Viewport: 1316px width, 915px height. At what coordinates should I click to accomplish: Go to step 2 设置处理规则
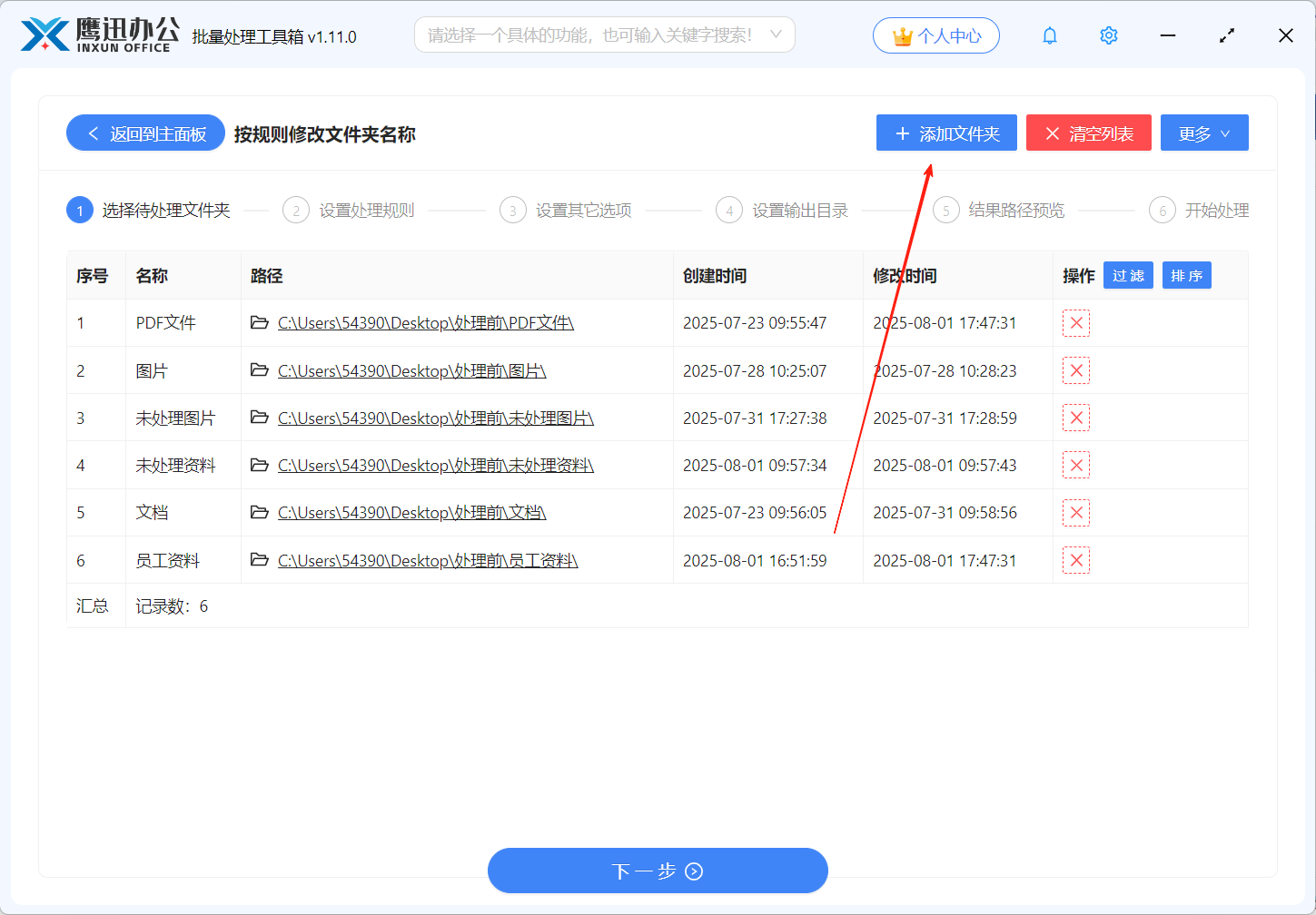[x=349, y=211]
